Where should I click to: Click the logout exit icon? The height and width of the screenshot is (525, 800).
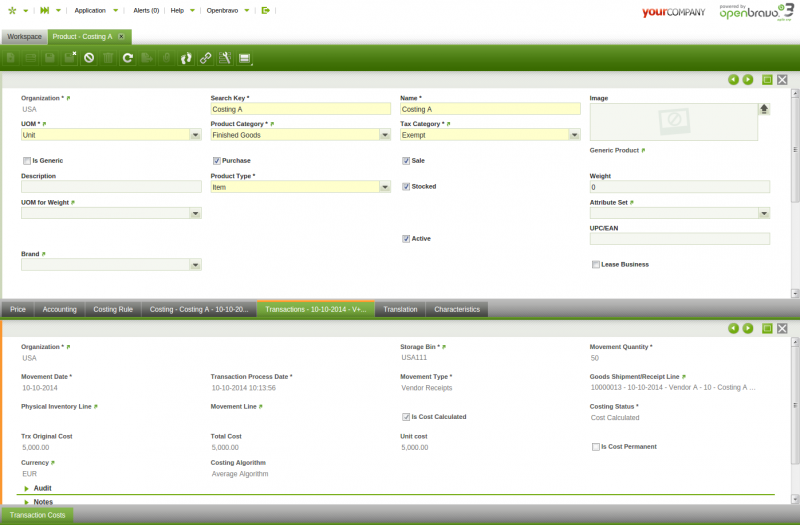(265, 10)
